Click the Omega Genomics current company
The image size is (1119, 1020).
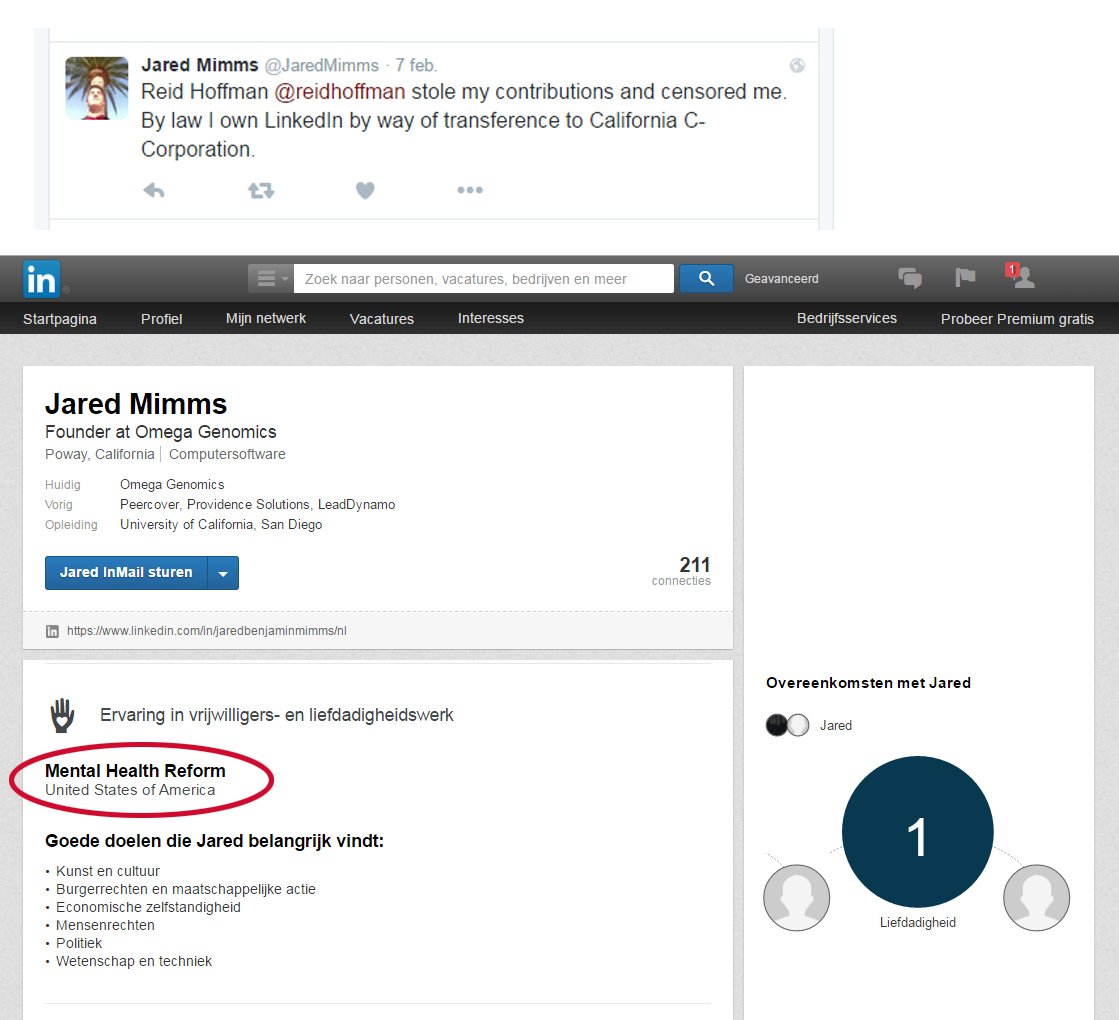tap(172, 485)
